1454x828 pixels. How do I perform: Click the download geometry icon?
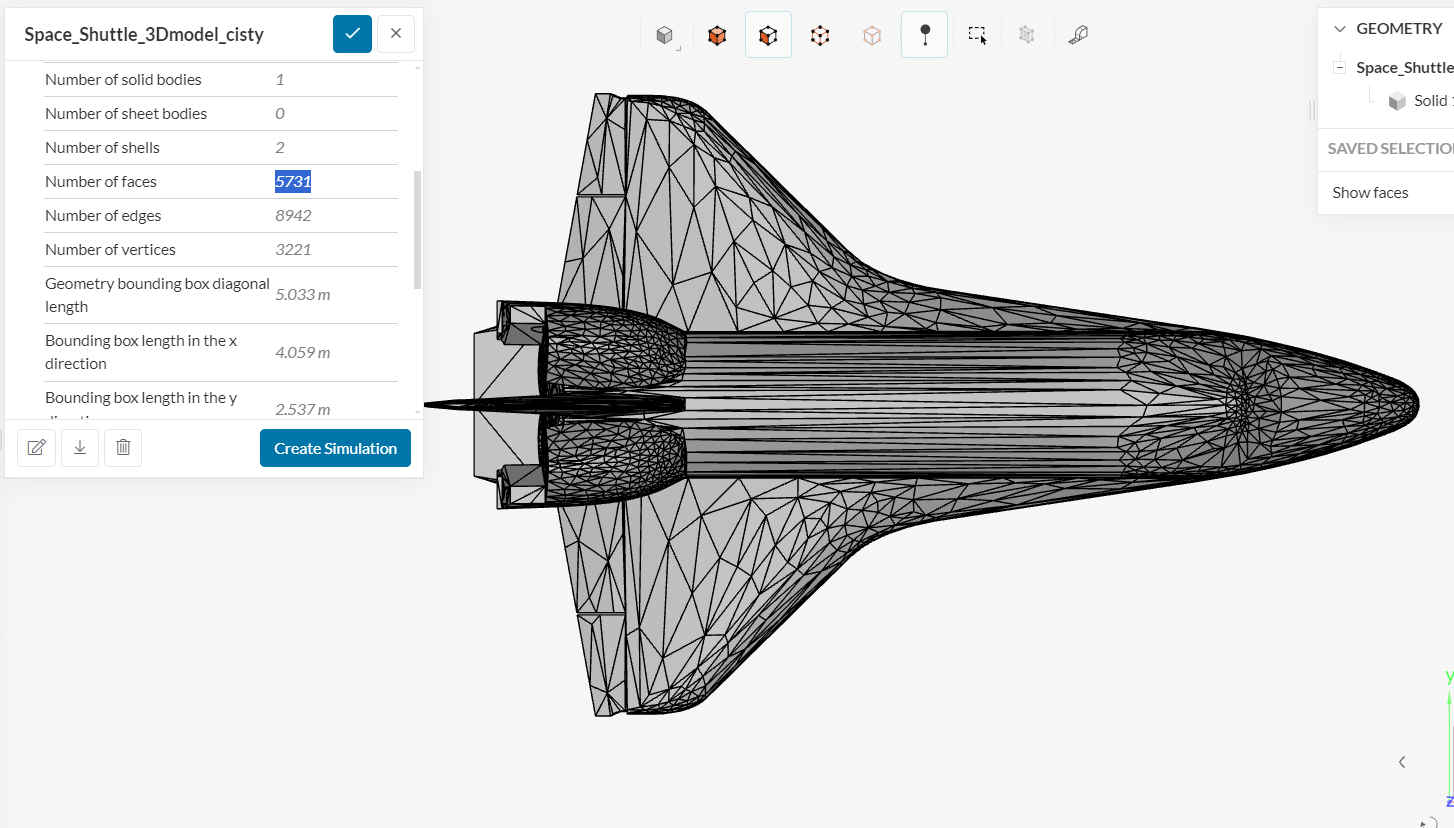(79, 447)
